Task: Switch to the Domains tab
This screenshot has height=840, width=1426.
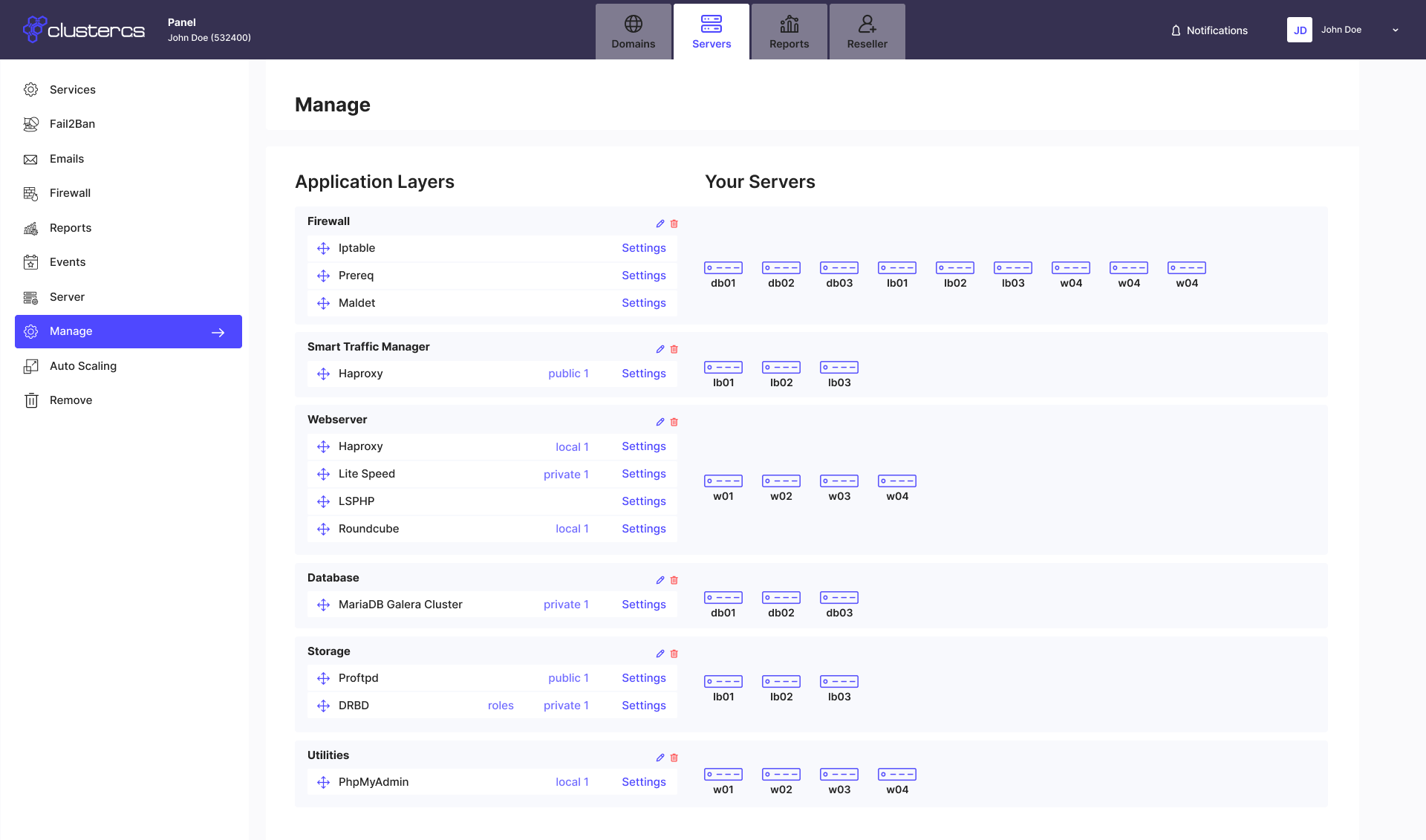Action: point(633,32)
